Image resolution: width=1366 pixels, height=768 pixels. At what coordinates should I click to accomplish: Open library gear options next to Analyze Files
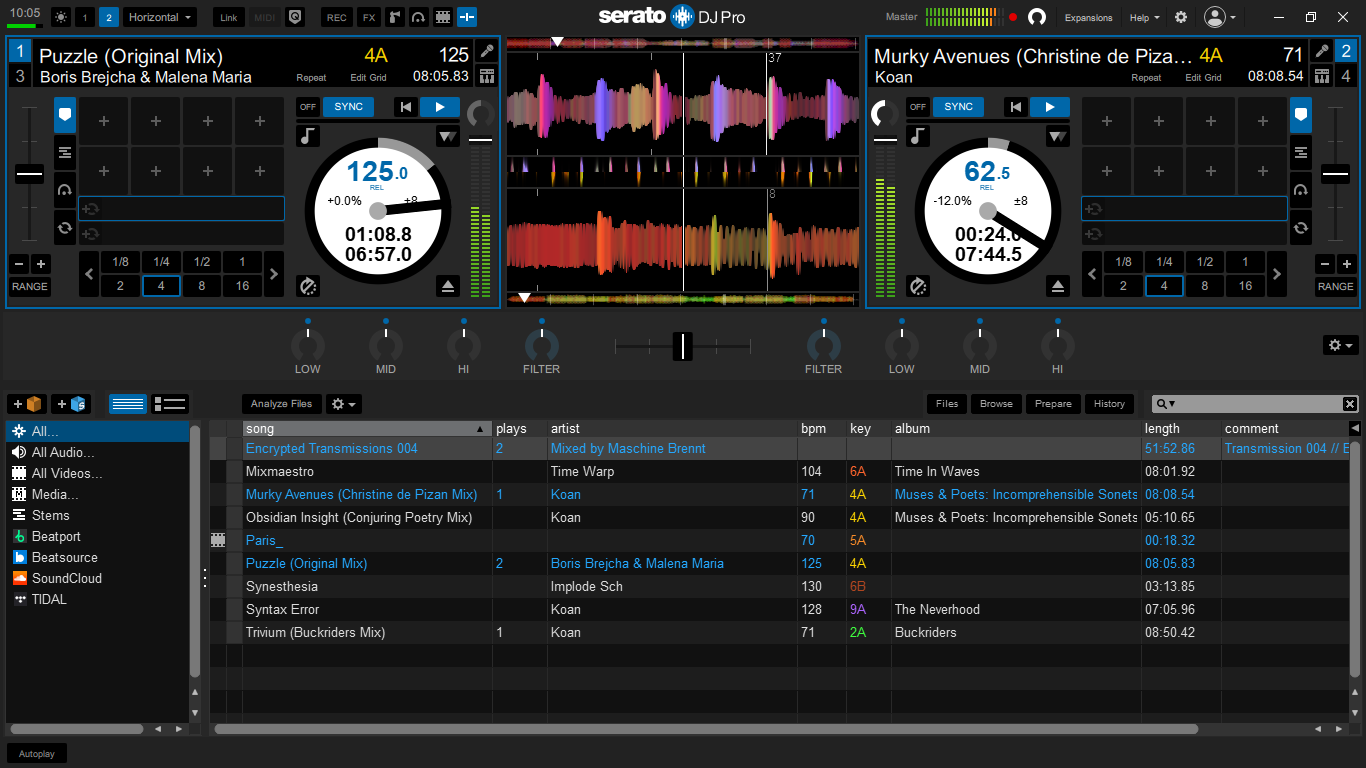coord(344,404)
